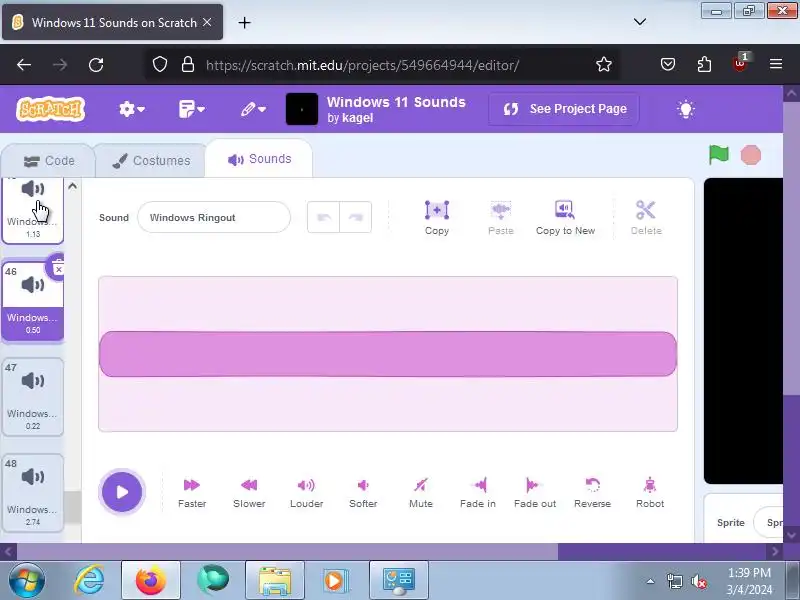Click See Project Page button

click(564, 109)
